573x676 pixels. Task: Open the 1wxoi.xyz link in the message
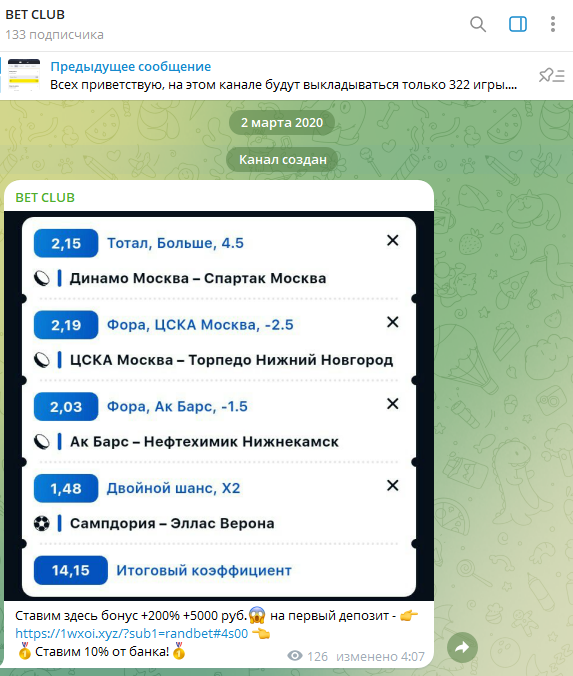pos(132,633)
